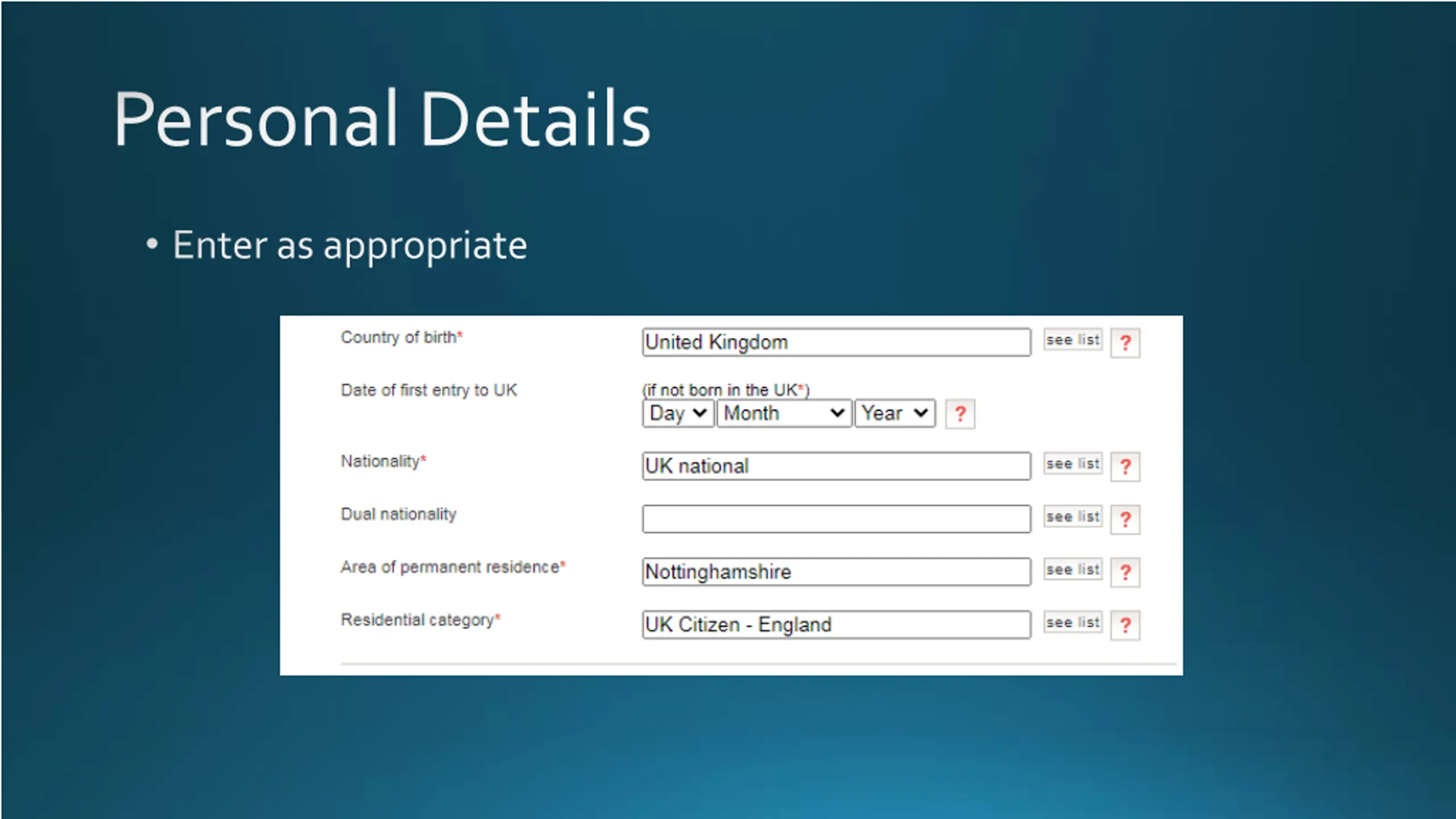This screenshot has width=1456, height=819.
Task: Click see list beside Nationality field
Action: (x=1073, y=464)
